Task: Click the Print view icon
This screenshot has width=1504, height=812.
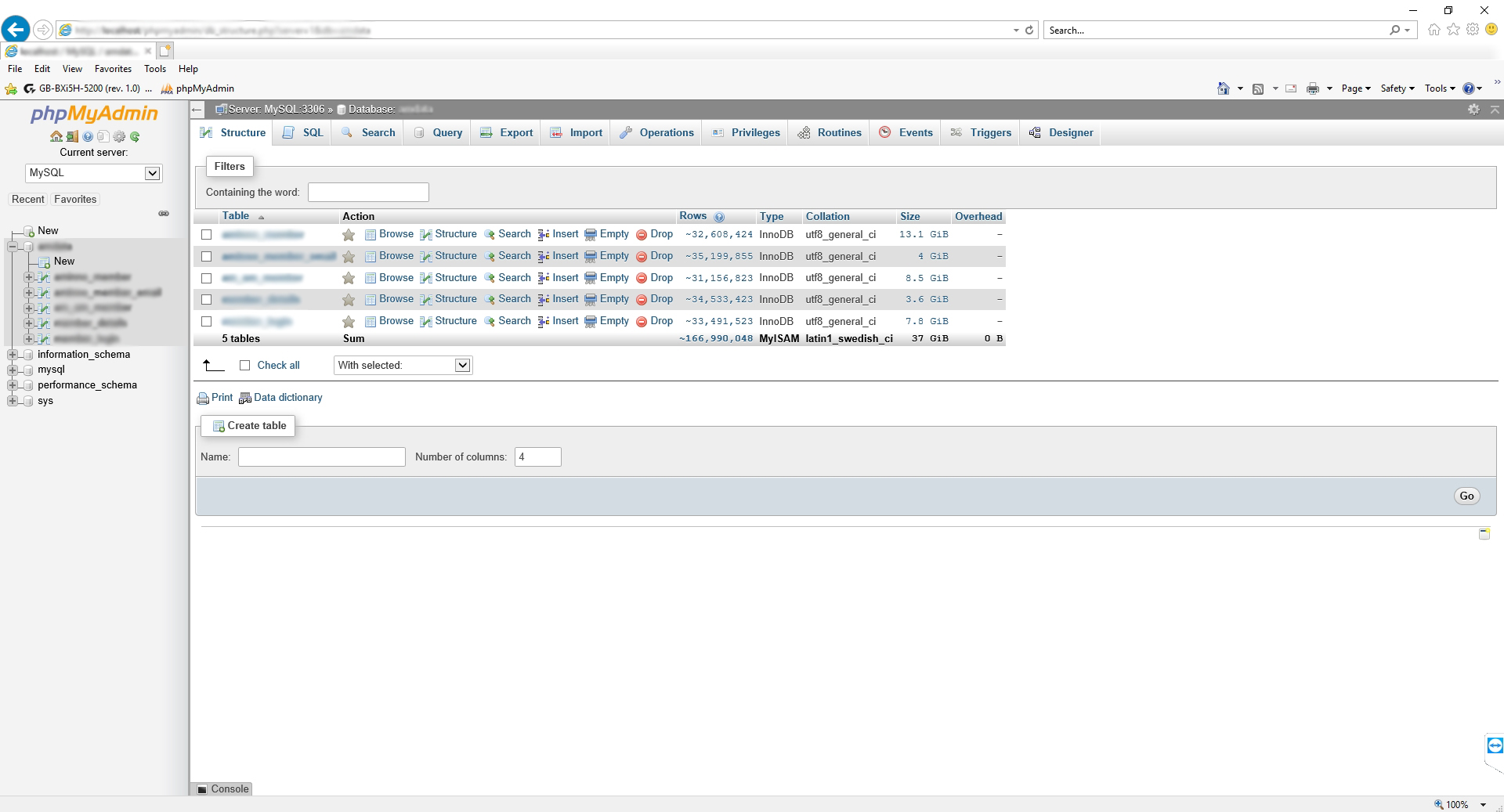Action: pyautogui.click(x=203, y=398)
